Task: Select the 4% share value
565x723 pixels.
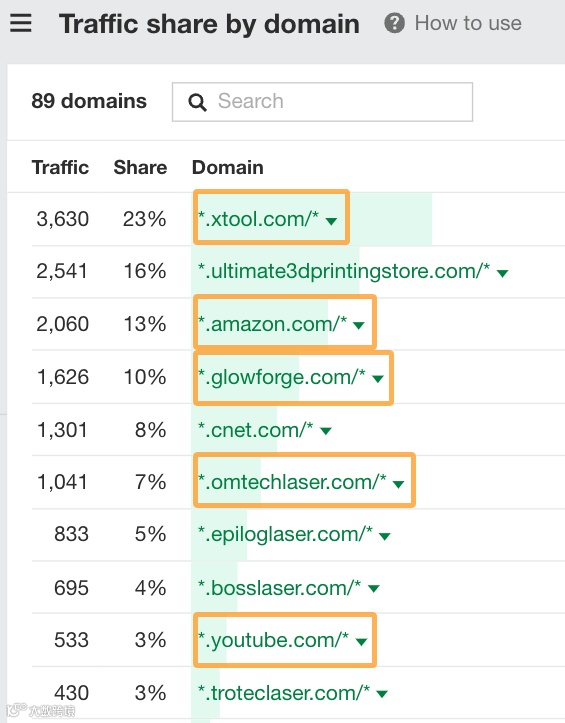Action: [150, 588]
